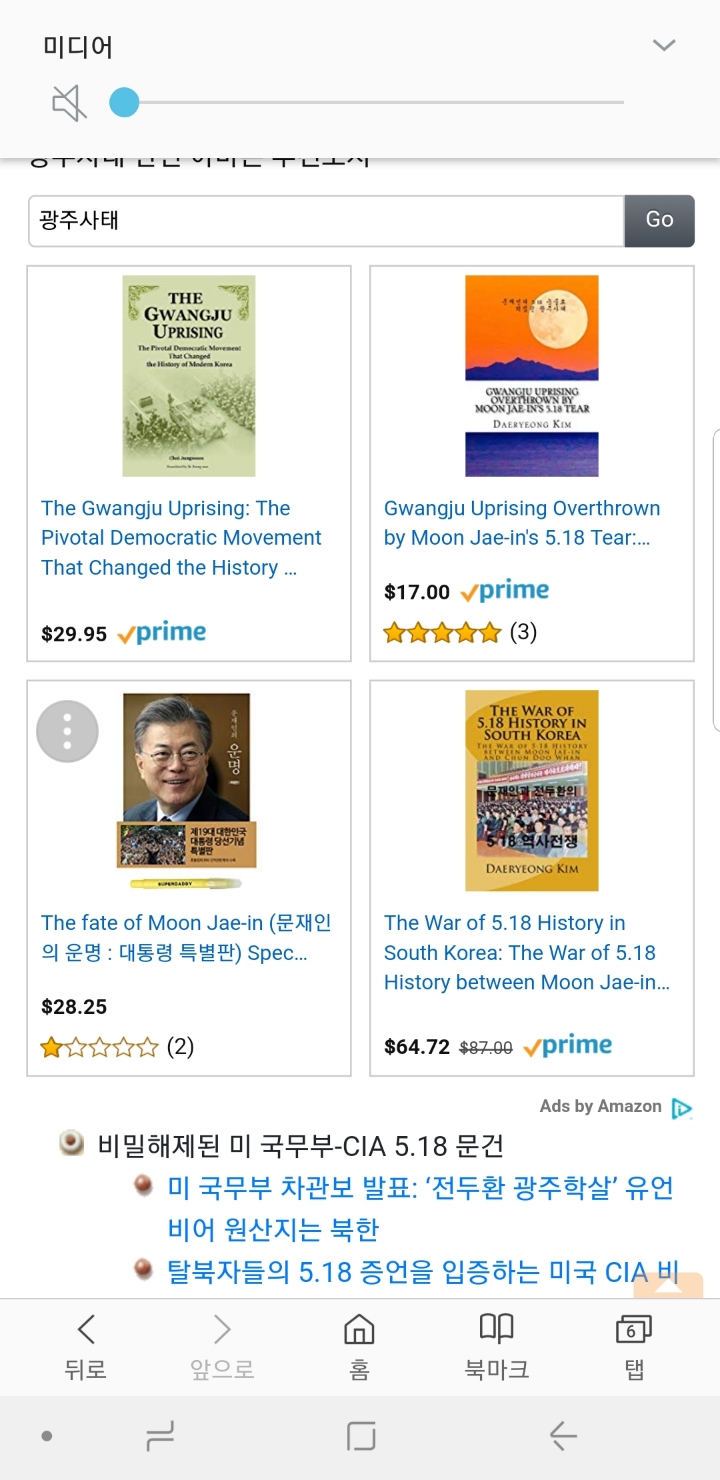Open The War of 5.18 History cover

531,790
